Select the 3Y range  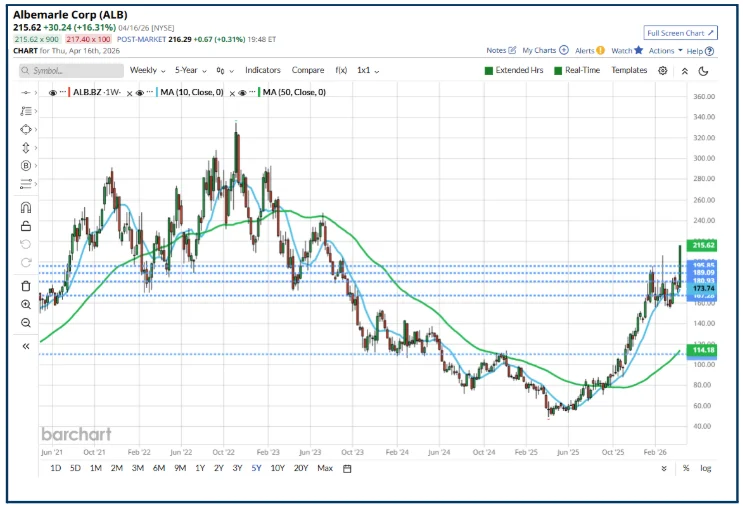click(237, 468)
